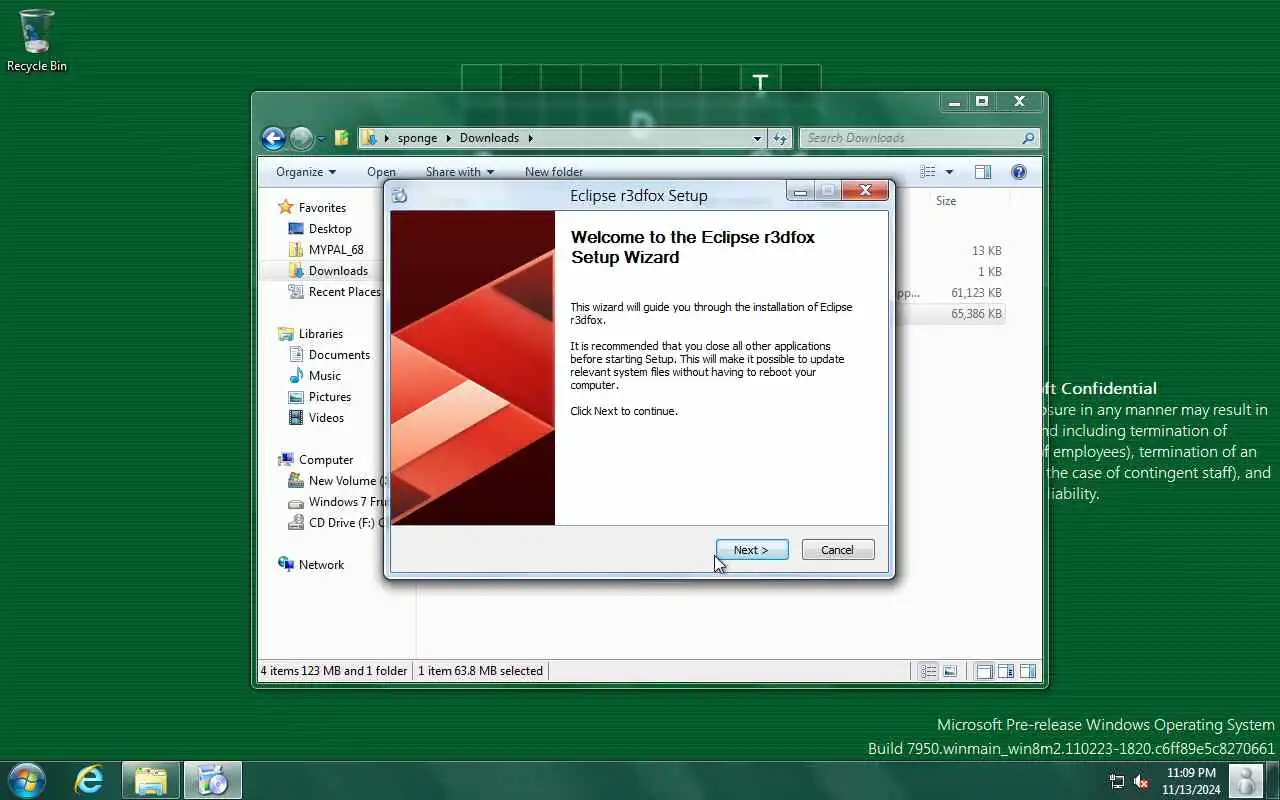Select Desktop under Favorites

pyautogui.click(x=320, y=228)
